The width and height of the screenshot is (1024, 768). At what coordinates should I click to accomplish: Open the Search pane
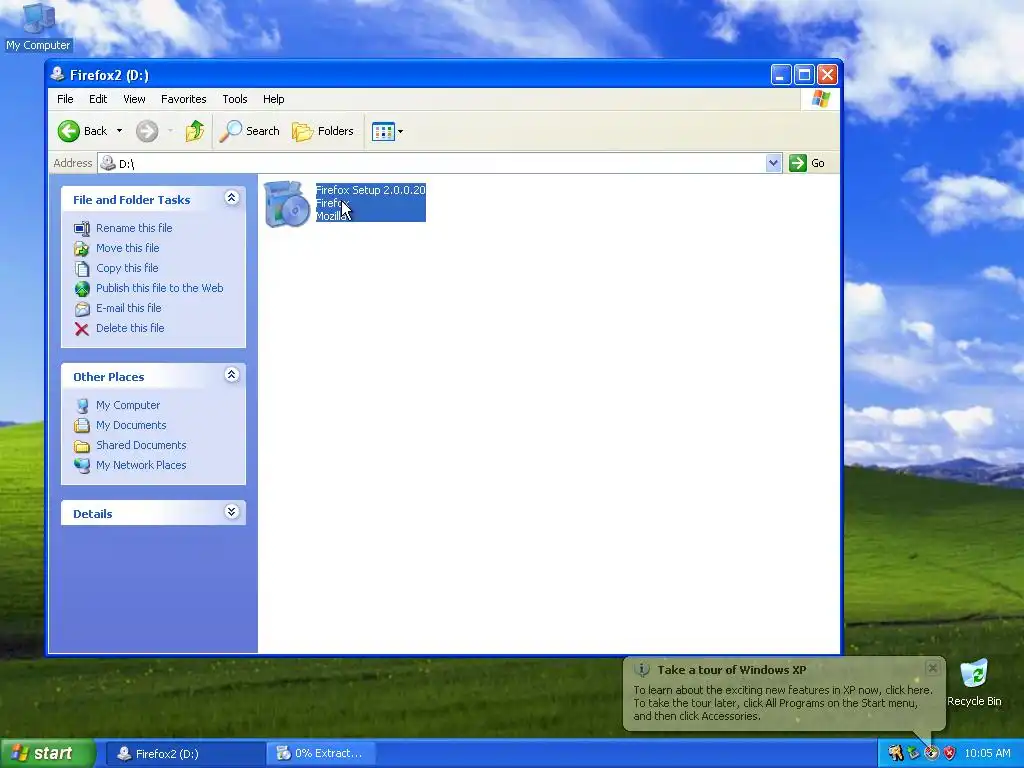click(249, 131)
